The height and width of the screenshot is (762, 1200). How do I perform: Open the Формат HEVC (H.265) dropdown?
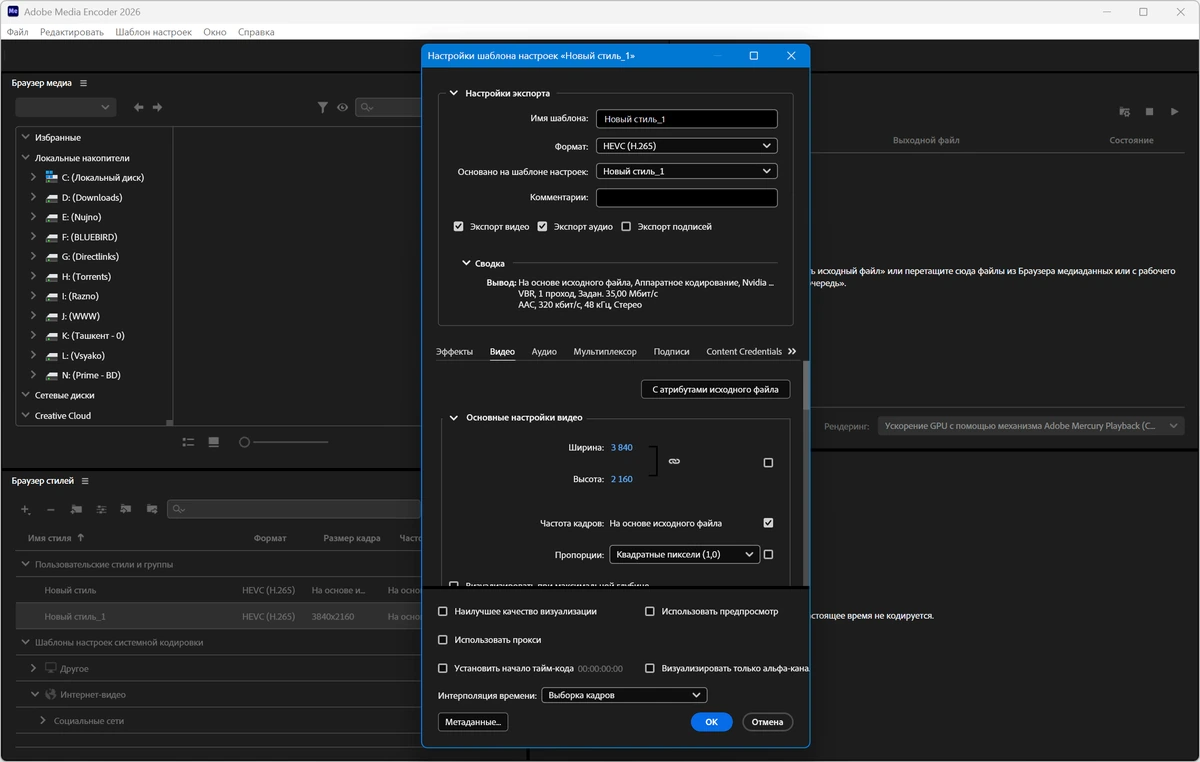[x=687, y=146]
